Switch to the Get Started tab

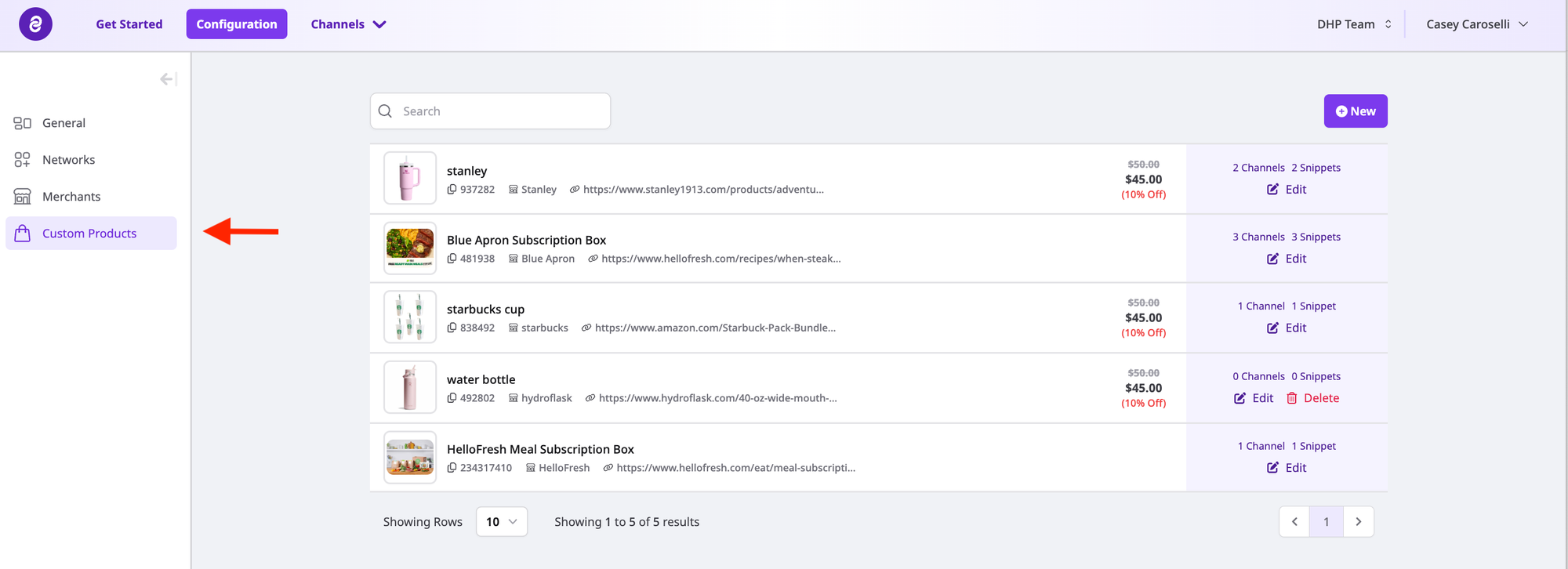(129, 24)
